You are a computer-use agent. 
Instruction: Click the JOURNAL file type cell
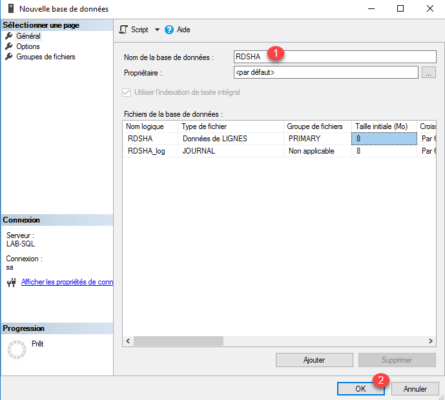click(x=231, y=151)
